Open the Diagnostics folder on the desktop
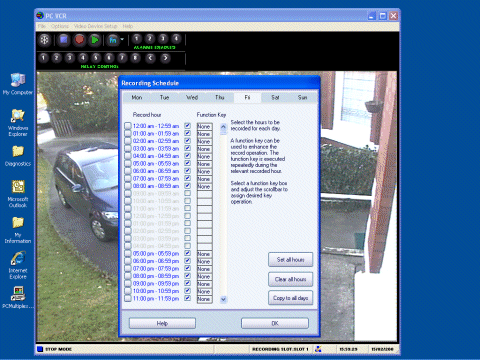This screenshot has width=480, height=360. [x=18, y=156]
